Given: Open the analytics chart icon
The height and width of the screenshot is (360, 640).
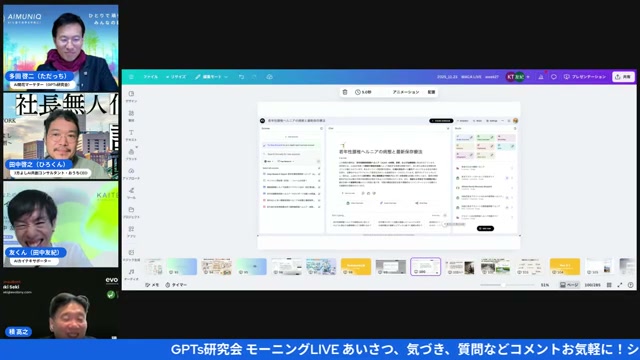Looking at the screenshot, I should pos(541,77).
